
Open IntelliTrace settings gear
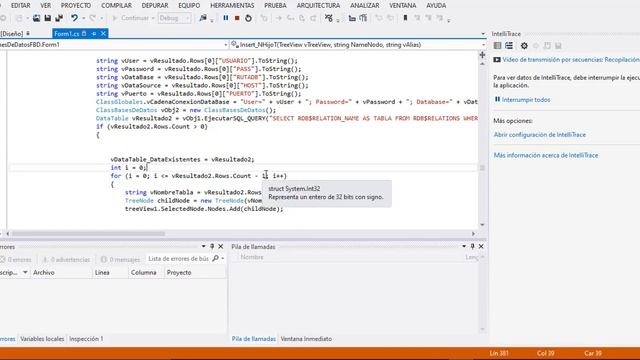click(524, 46)
